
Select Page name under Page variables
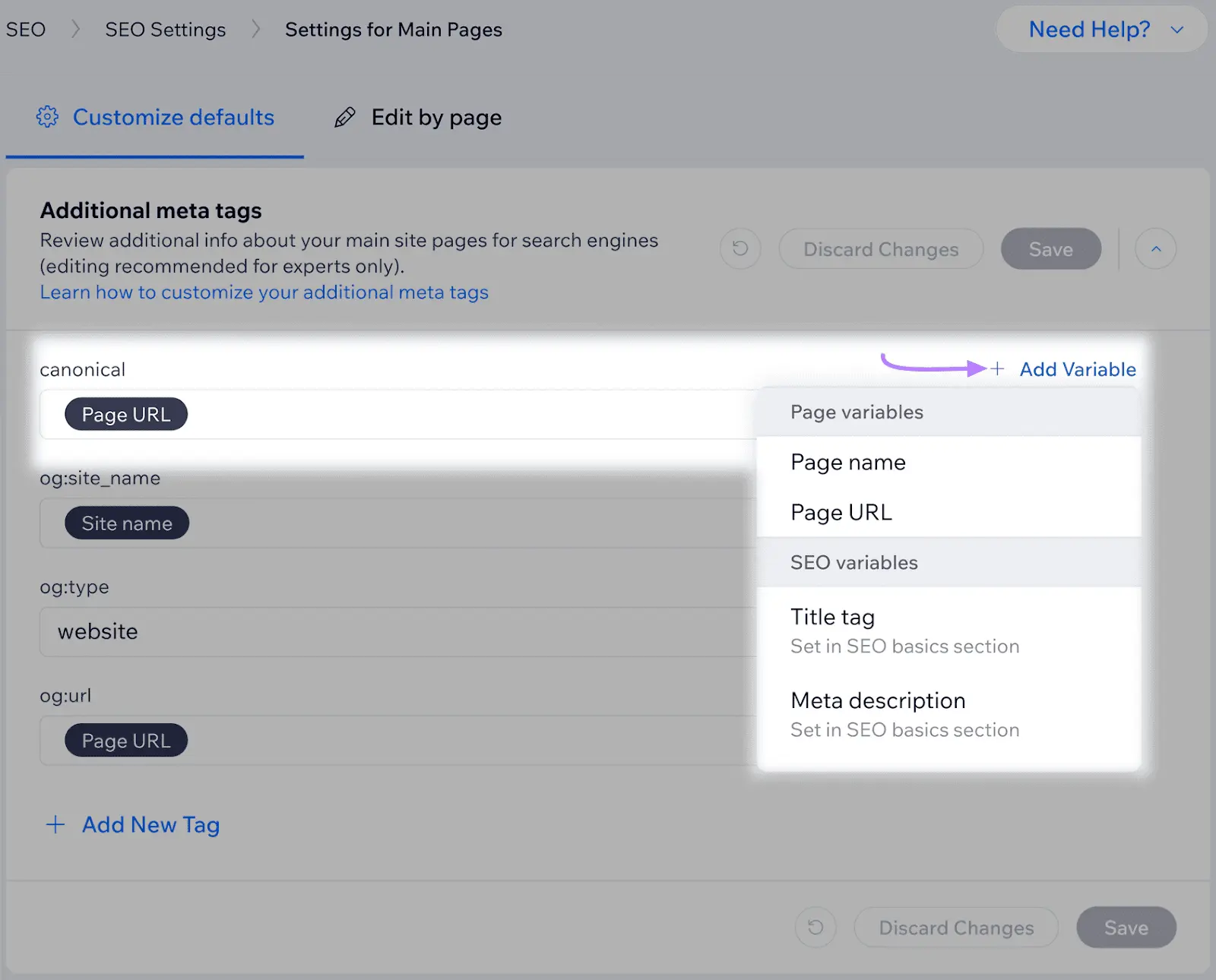(x=847, y=462)
